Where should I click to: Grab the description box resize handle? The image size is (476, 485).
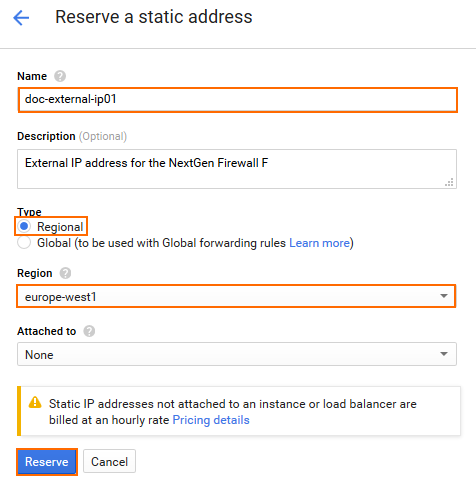[449, 182]
